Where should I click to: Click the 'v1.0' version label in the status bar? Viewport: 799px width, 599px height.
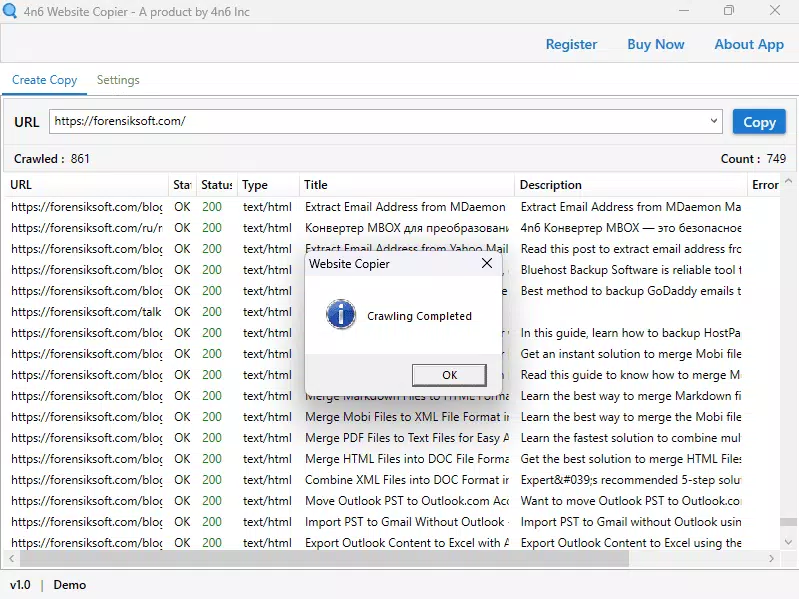tap(20, 585)
